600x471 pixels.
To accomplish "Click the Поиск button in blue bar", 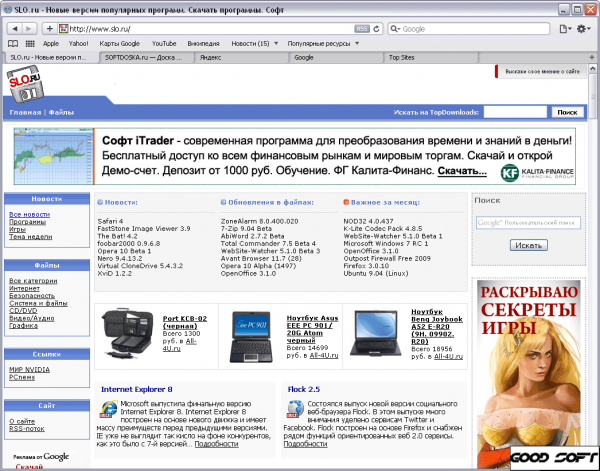I will tap(567, 112).
